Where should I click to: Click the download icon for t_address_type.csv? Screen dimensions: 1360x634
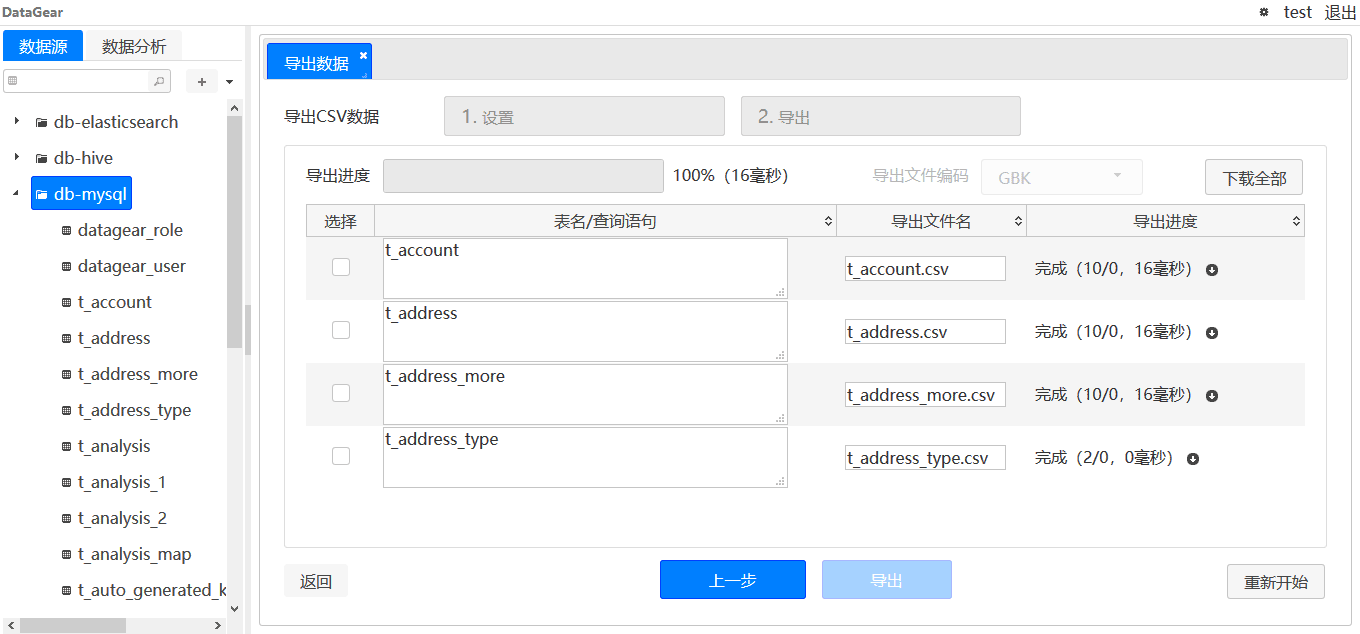[x=1191, y=458]
